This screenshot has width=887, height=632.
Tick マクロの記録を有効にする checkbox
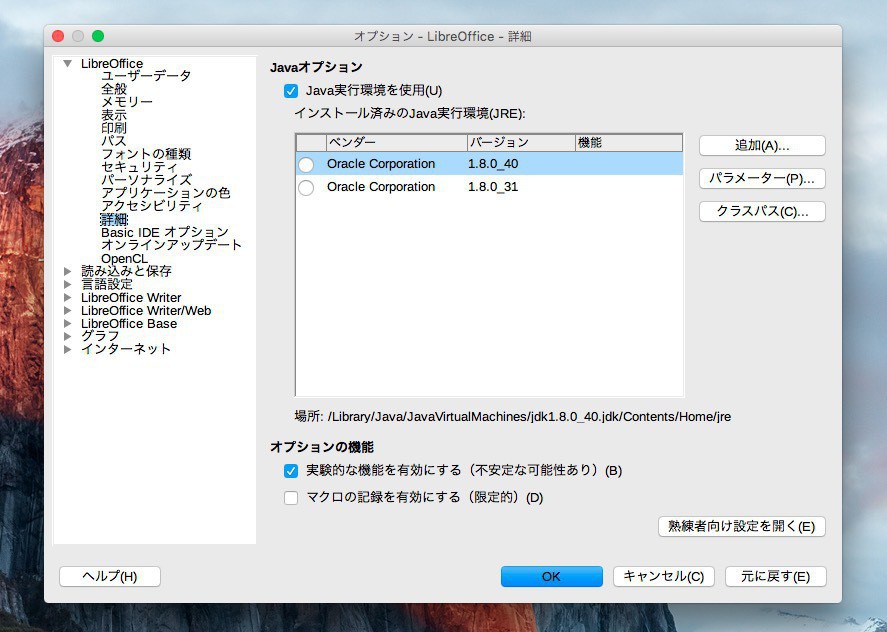tap(291, 498)
